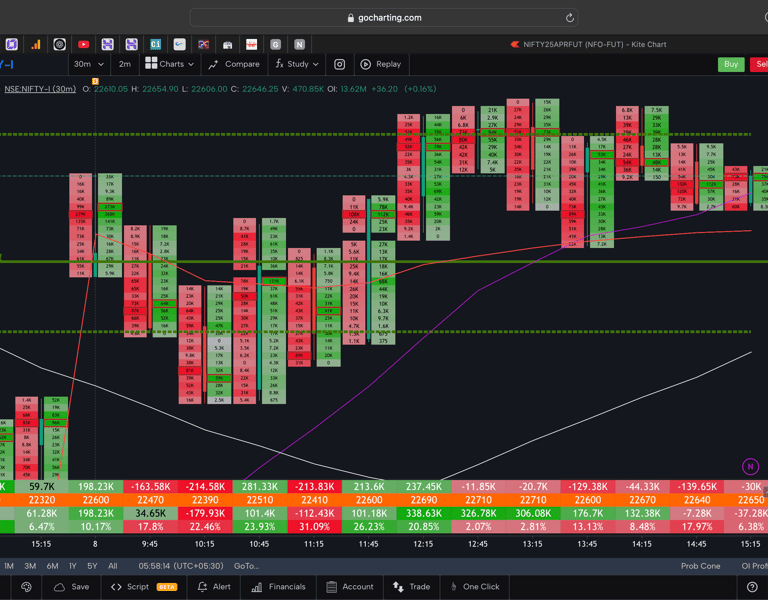Open the purple square bookmark icon
The height and width of the screenshot is (600, 768).
pos(12,45)
